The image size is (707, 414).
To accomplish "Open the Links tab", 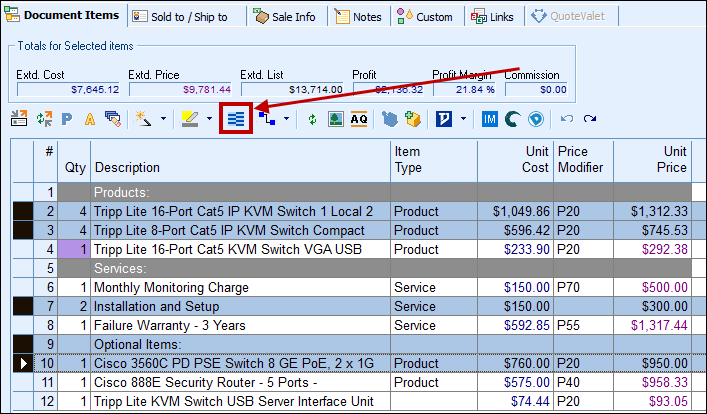I will coord(494,17).
